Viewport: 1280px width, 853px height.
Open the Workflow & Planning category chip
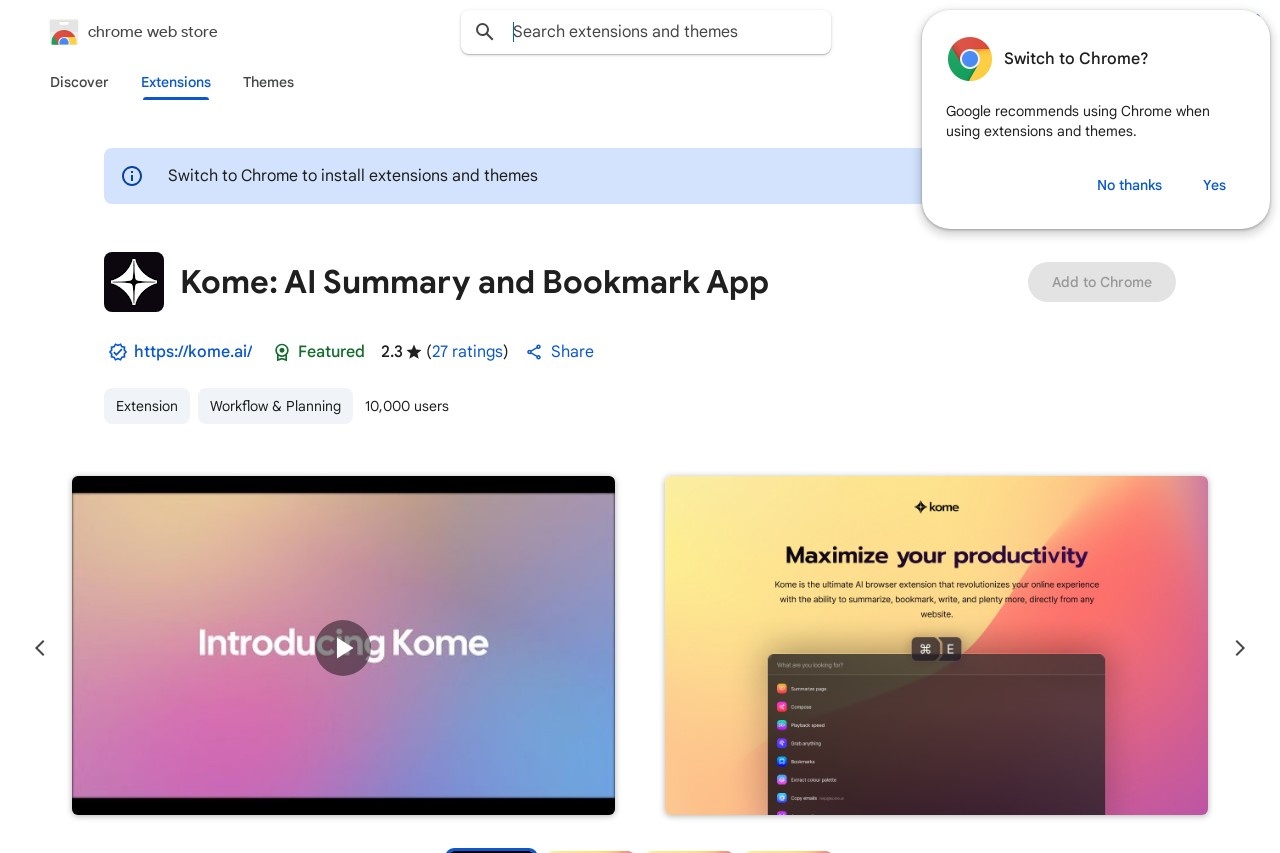pos(275,406)
